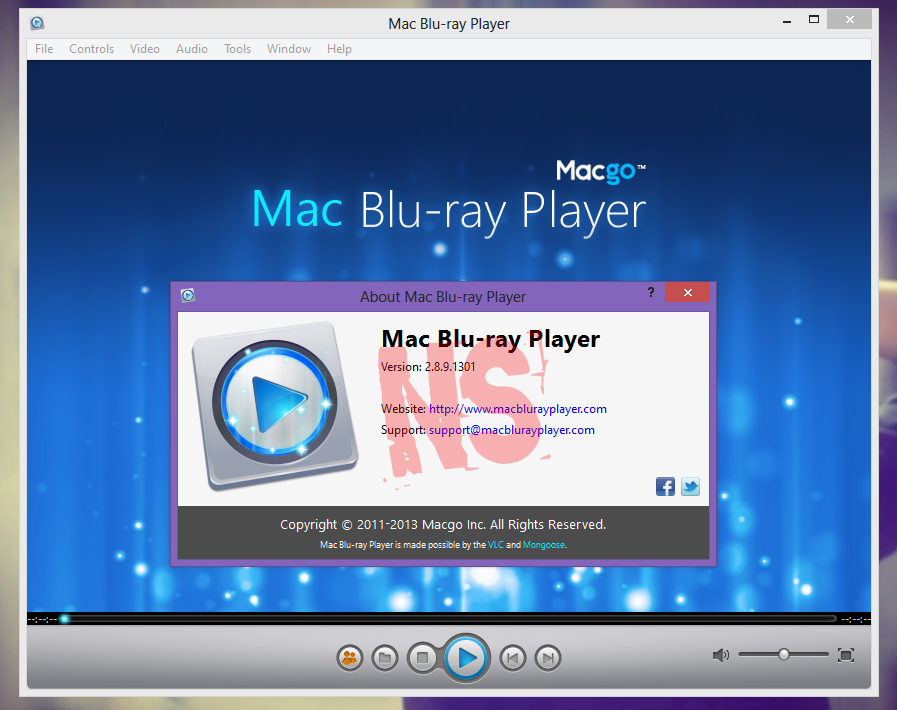Maximize the Mac Blu-ray Player window
Image resolution: width=897 pixels, height=710 pixels.
coord(813,20)
